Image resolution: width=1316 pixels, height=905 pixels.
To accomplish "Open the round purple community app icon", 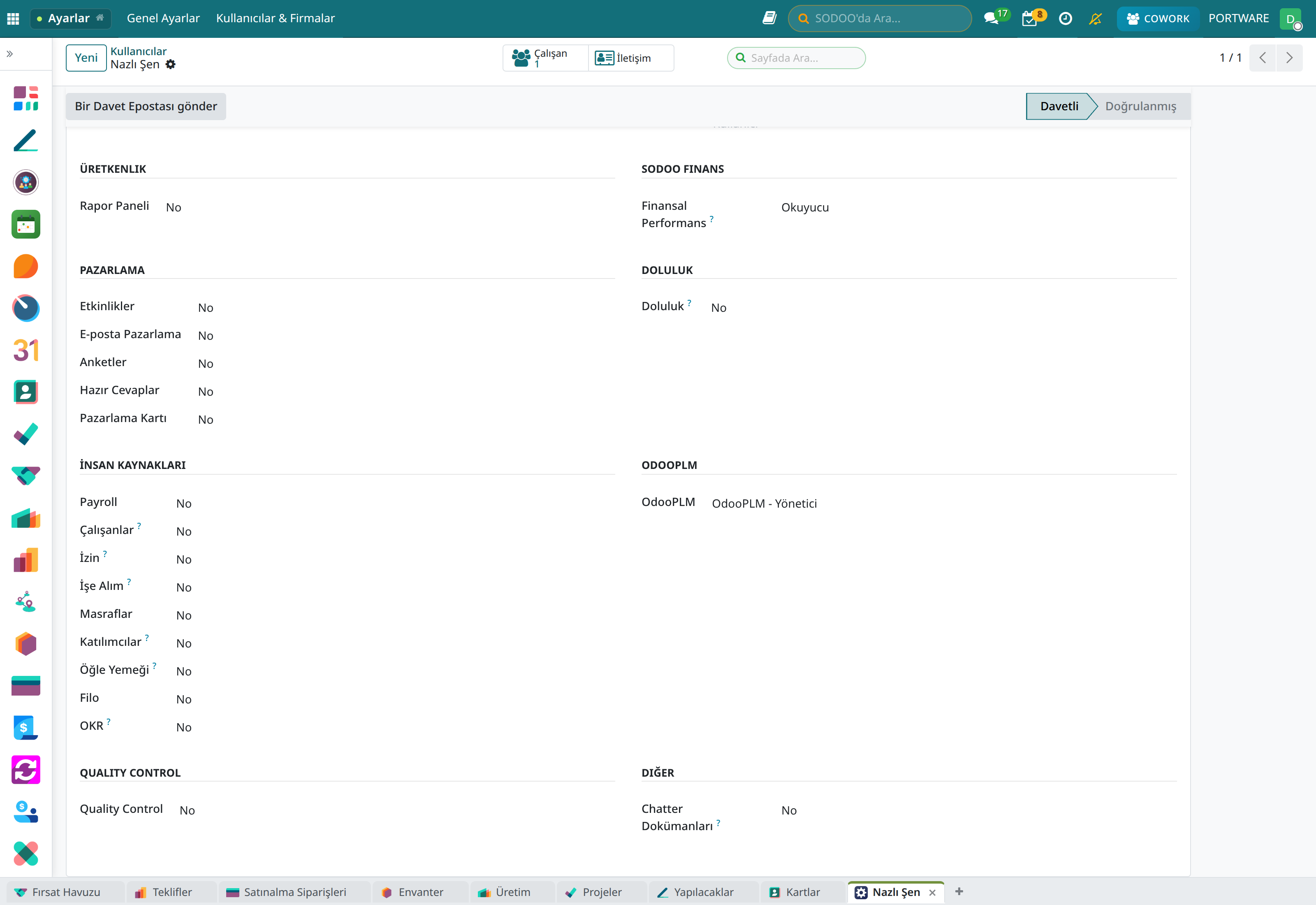I will pyautogui.click(x=25, y=182).
